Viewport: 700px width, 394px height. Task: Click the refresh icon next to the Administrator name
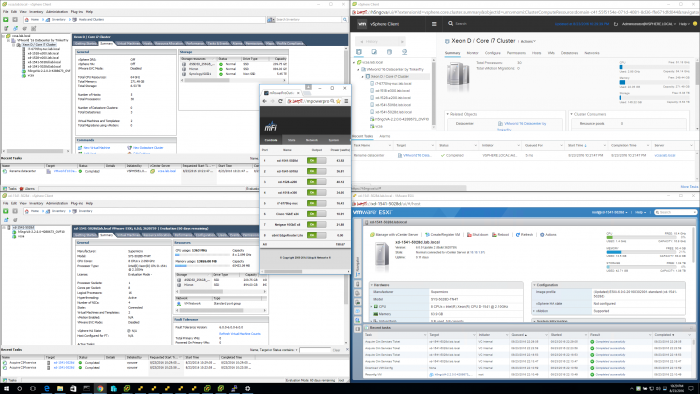click(616, 24)
